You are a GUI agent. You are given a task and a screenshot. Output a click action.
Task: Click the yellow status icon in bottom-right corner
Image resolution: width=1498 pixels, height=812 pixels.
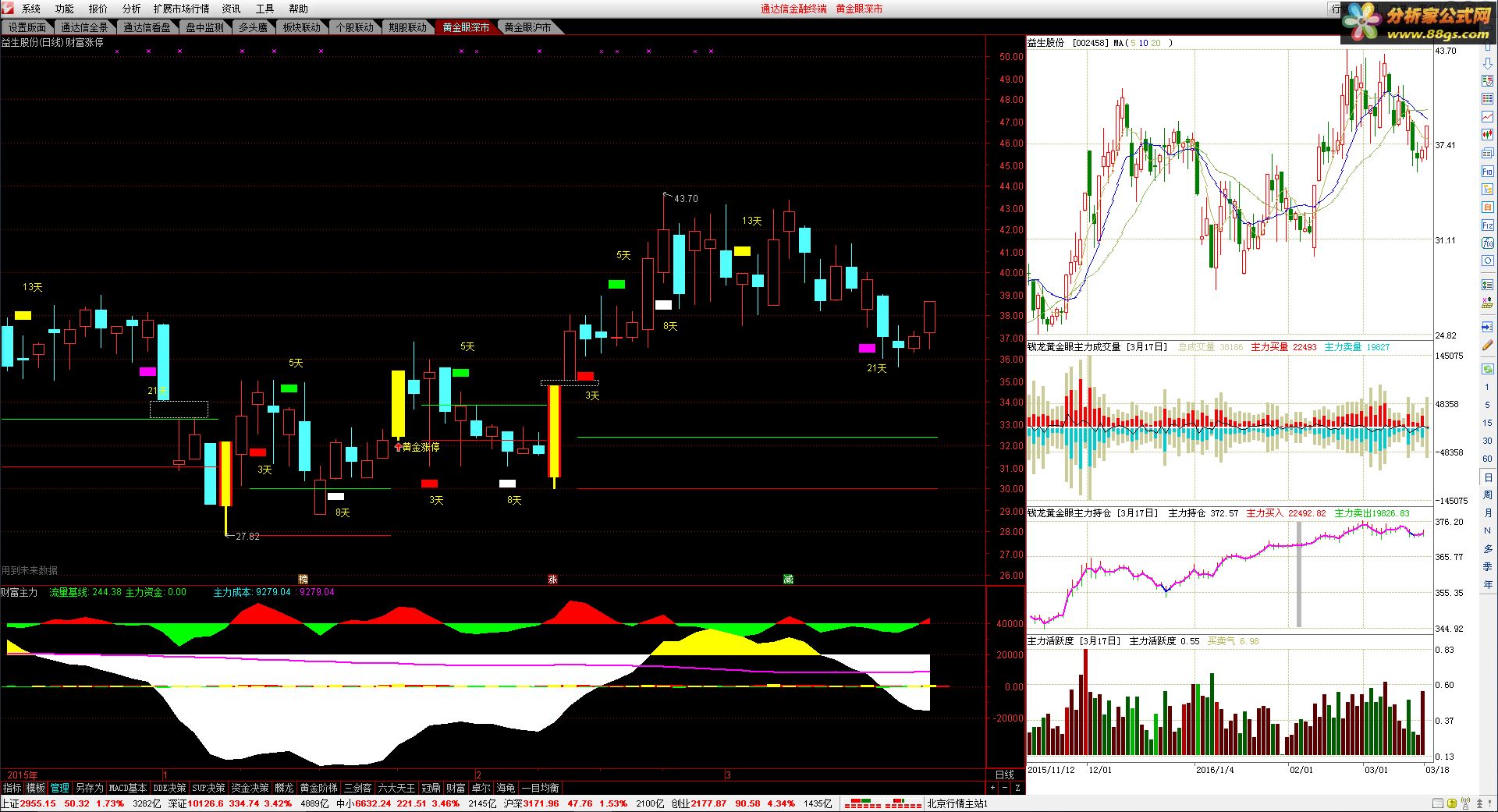[1452, 803]
